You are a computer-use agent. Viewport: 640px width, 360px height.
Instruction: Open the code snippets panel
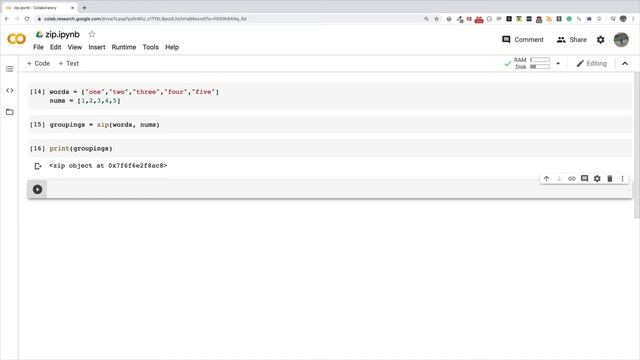[x=9, y=90]
